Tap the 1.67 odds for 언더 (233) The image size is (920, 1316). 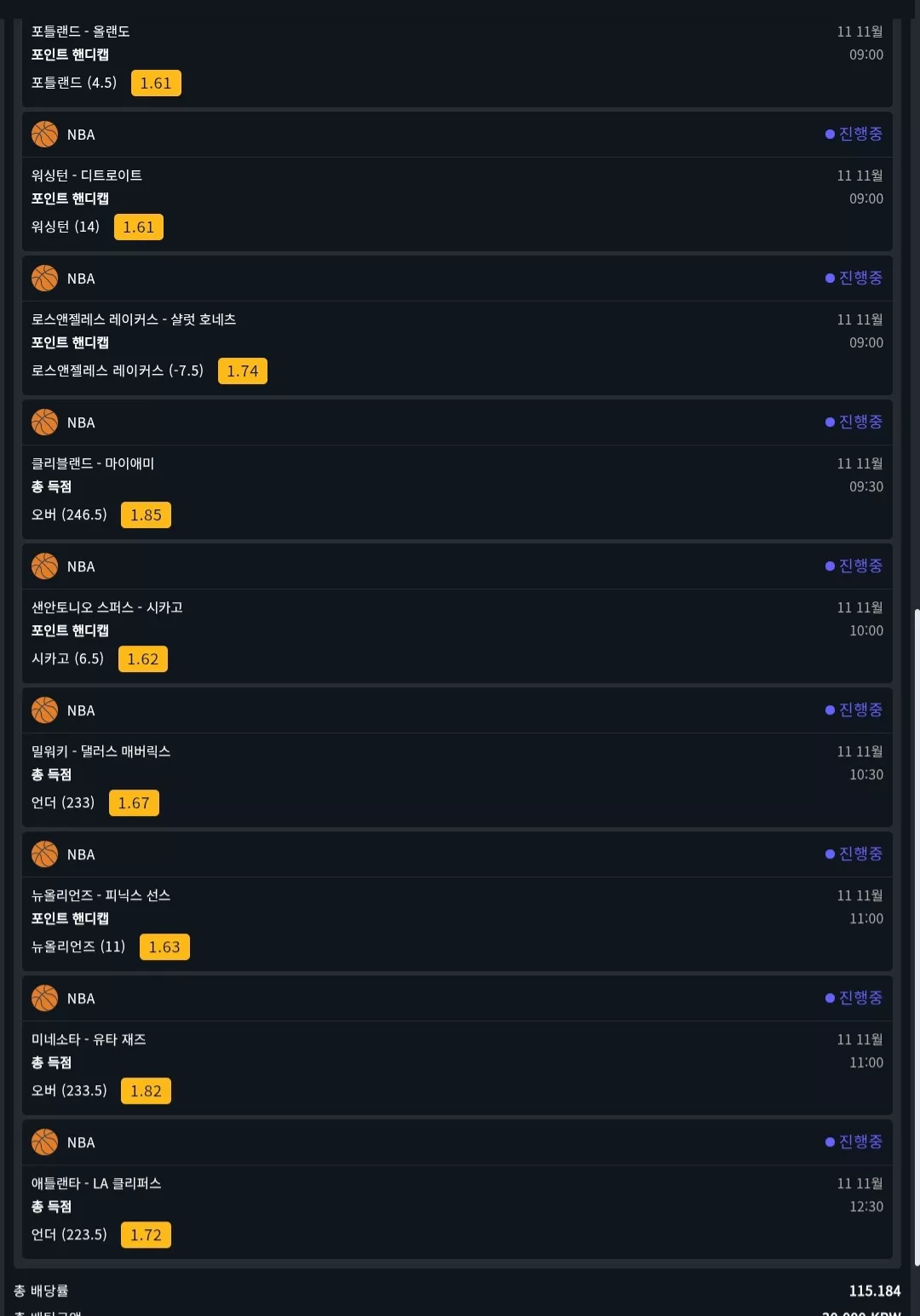134,803
